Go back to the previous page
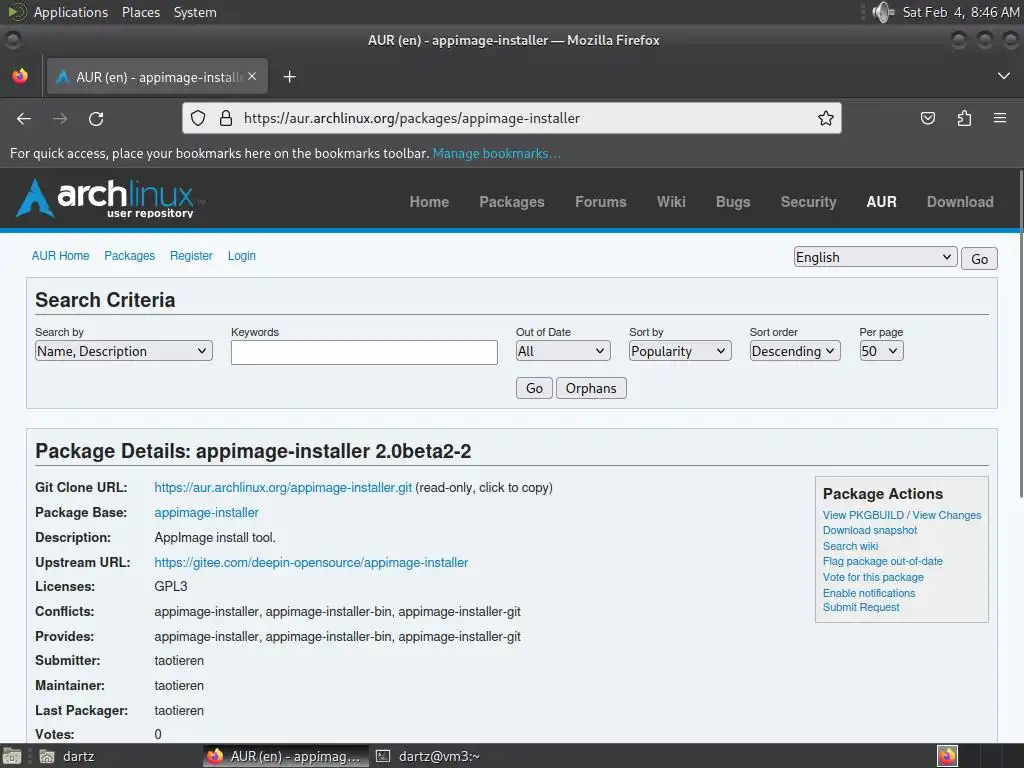1024x768 pixels. [x=24, y=119]
